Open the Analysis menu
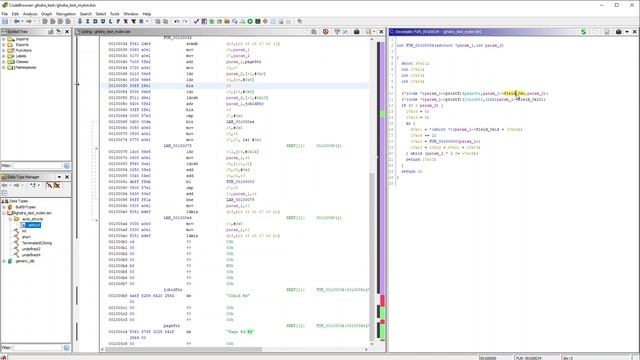Screen dimensions: 640x360 pos(30,14)
